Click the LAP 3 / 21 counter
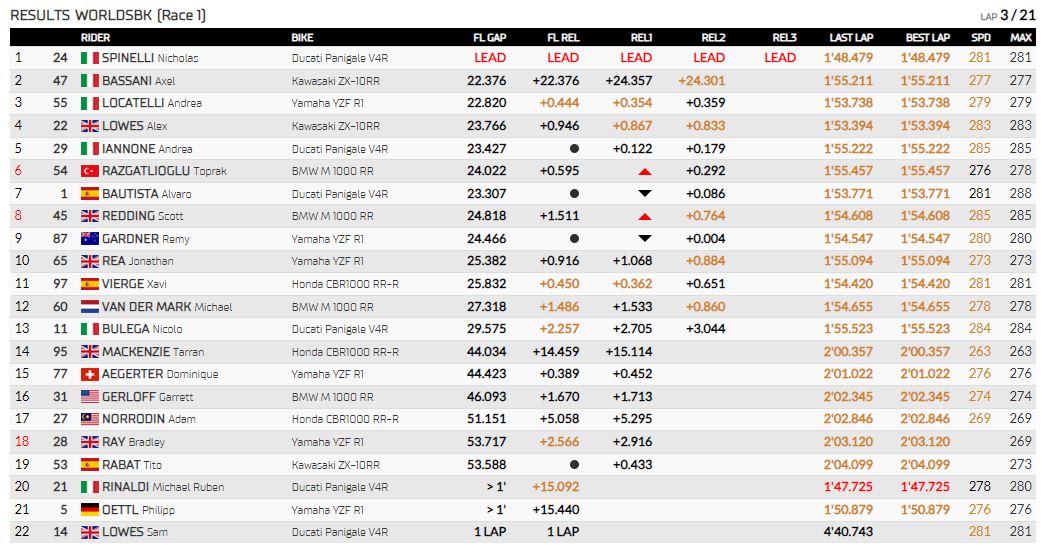The image size is (1058, 552). click(x=1008, y=16)
